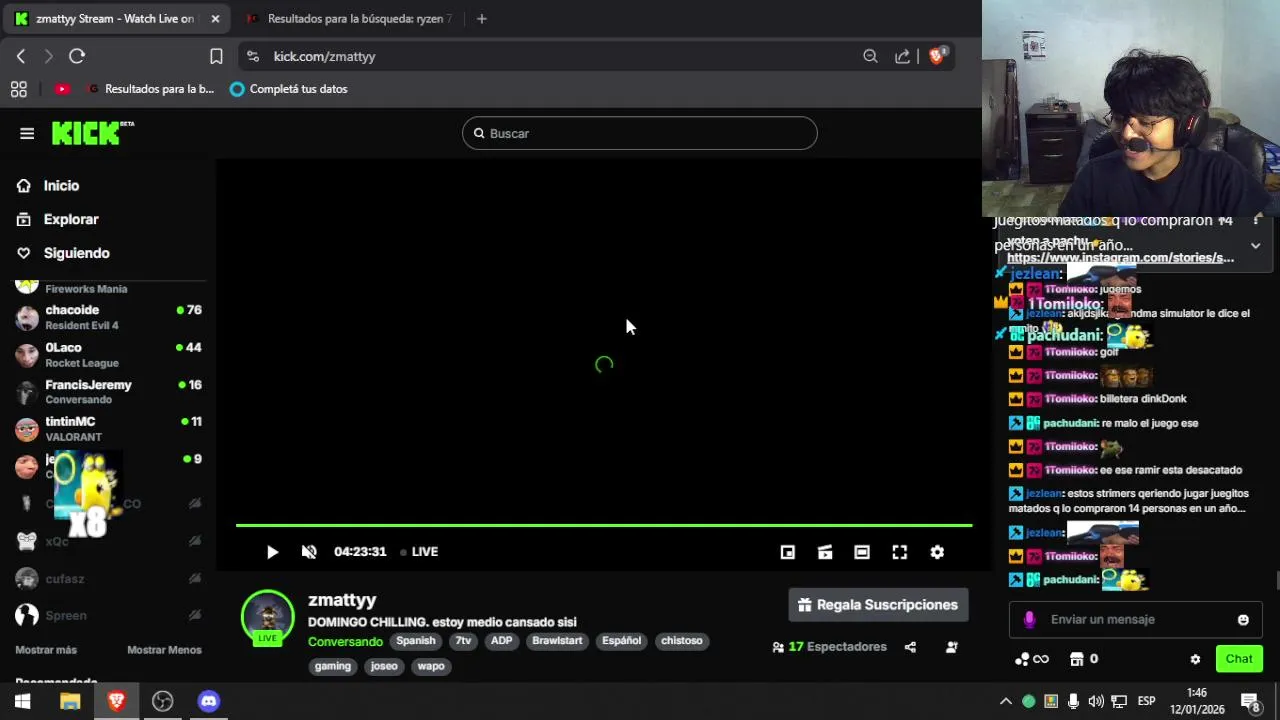Select the ADP tag
The image size is (1280, 720).
tap(502, 641)
